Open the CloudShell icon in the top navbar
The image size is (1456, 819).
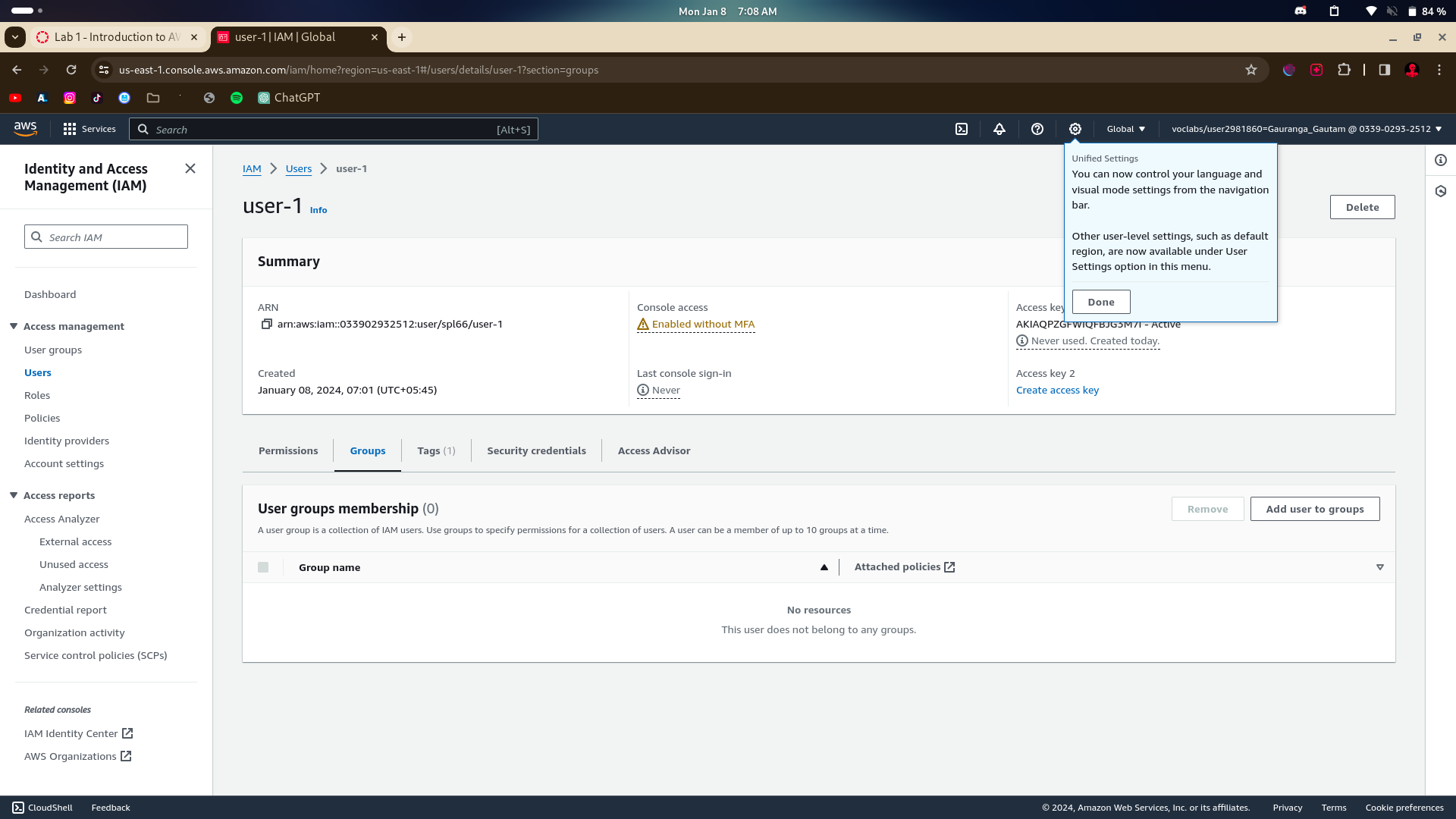tap(962, 129)
